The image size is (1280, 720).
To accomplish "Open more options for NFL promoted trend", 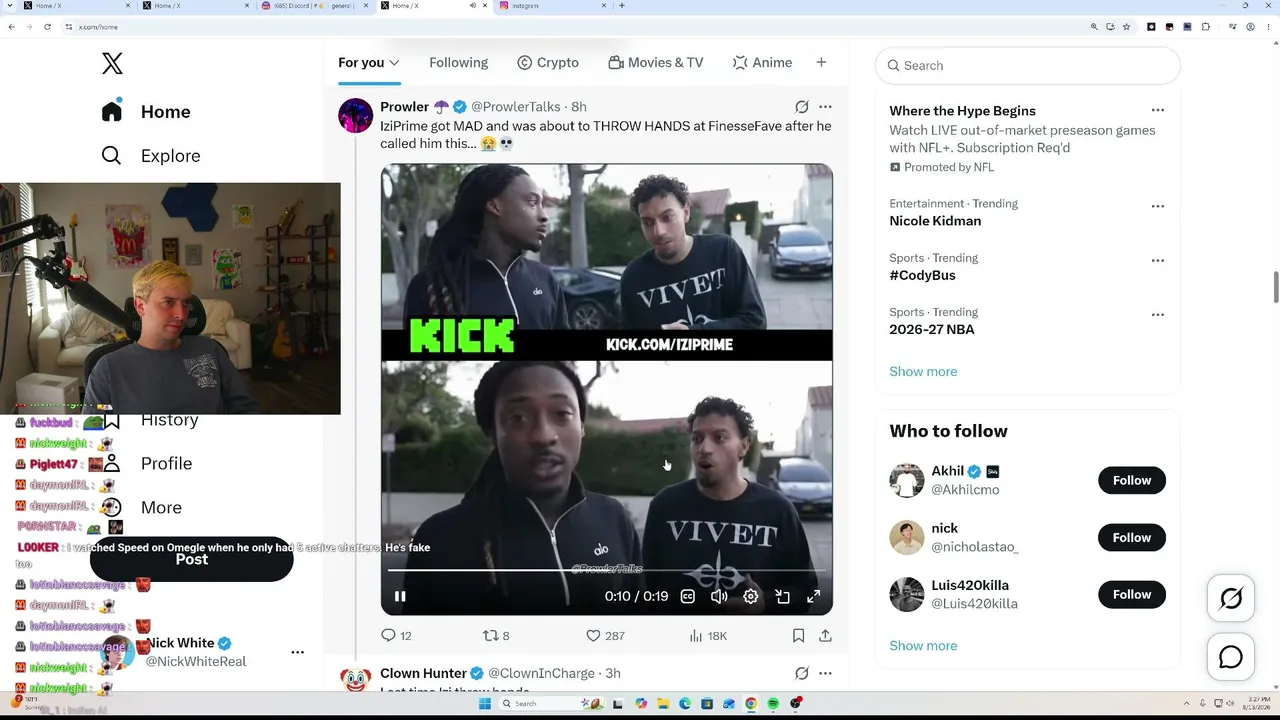I will pyautogui.click(x=1157, y=111).
